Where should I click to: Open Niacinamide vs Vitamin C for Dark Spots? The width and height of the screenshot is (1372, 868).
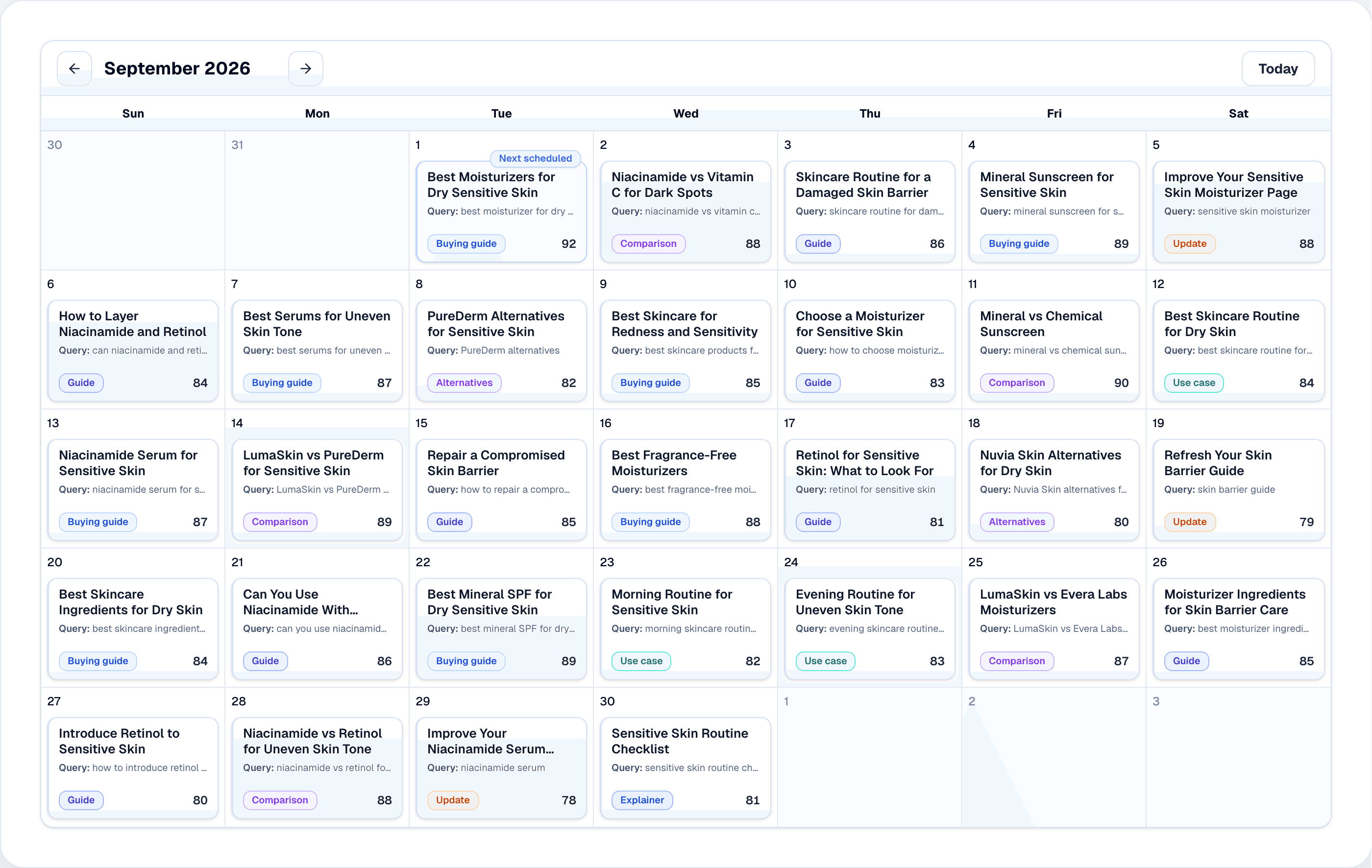(686, 212)
